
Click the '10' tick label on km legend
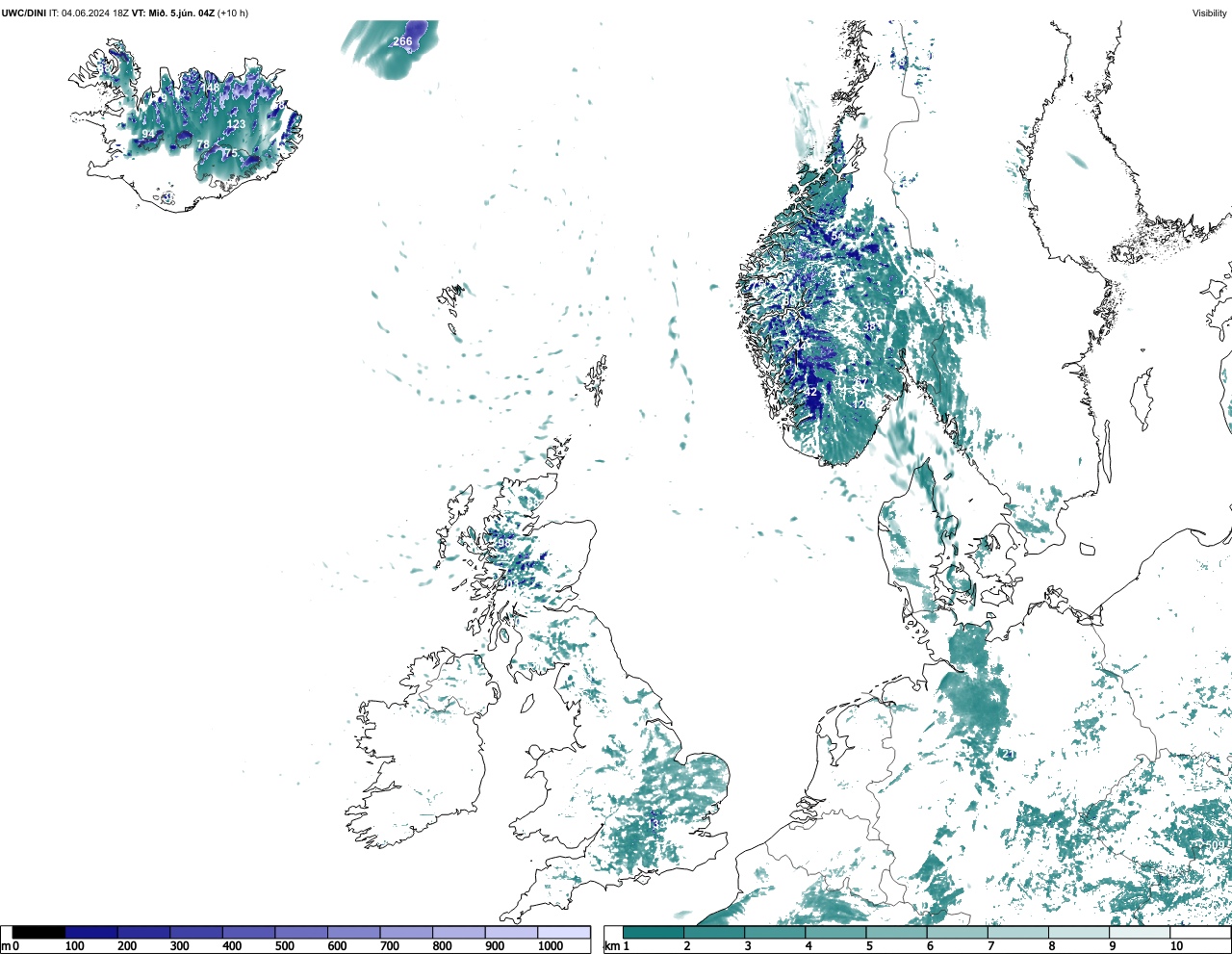point(1176,946)
